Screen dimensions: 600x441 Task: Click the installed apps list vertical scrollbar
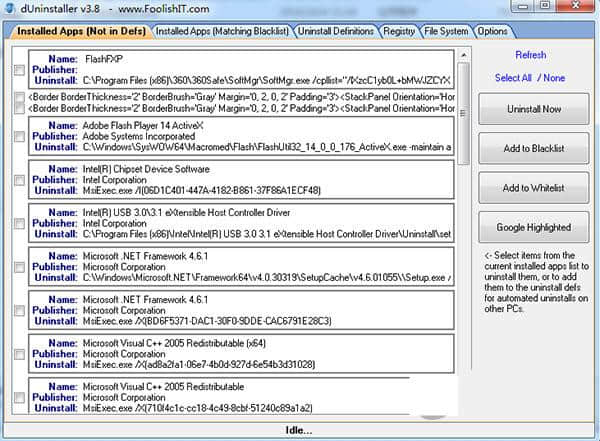coord(461,230)
